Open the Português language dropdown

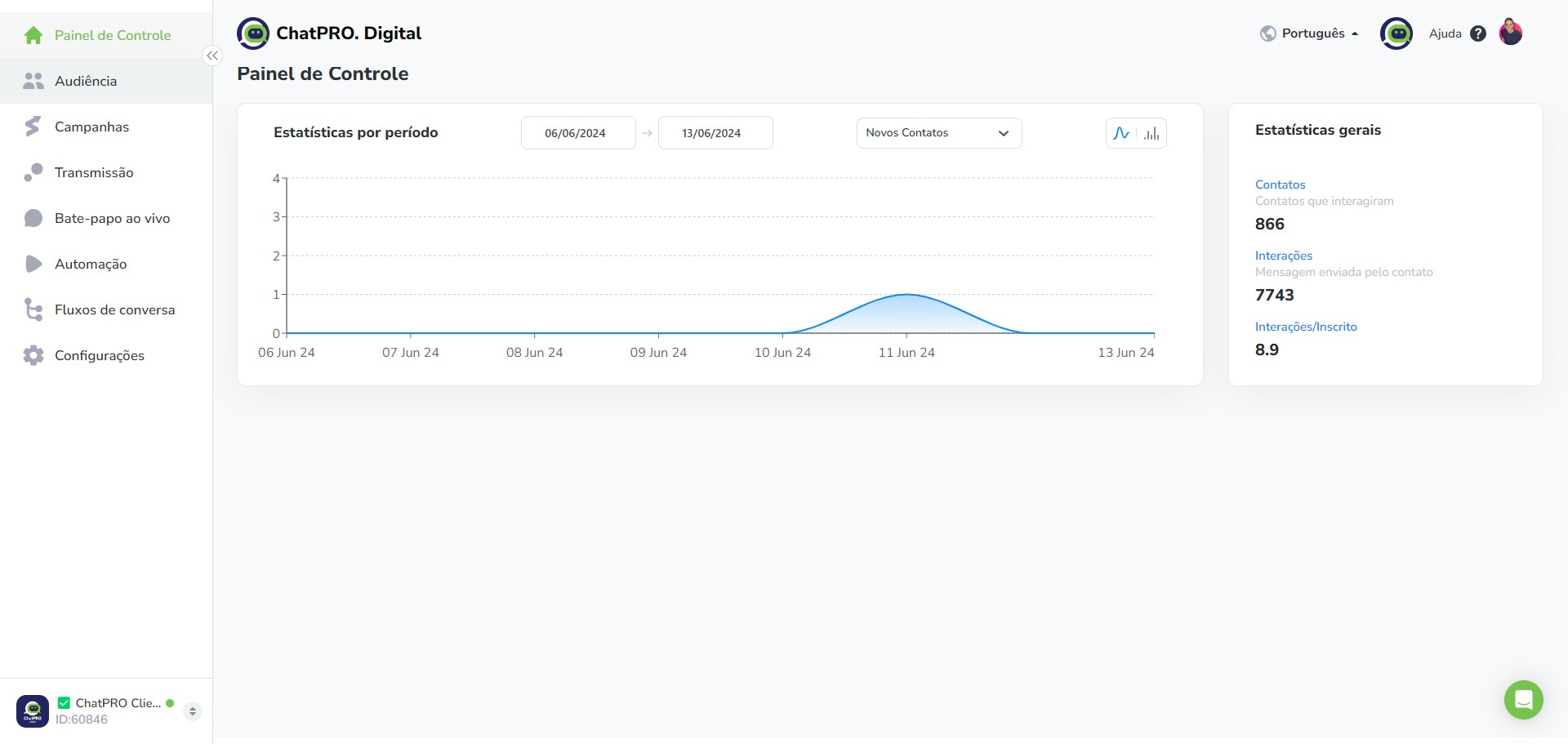tap(1310, 33)
